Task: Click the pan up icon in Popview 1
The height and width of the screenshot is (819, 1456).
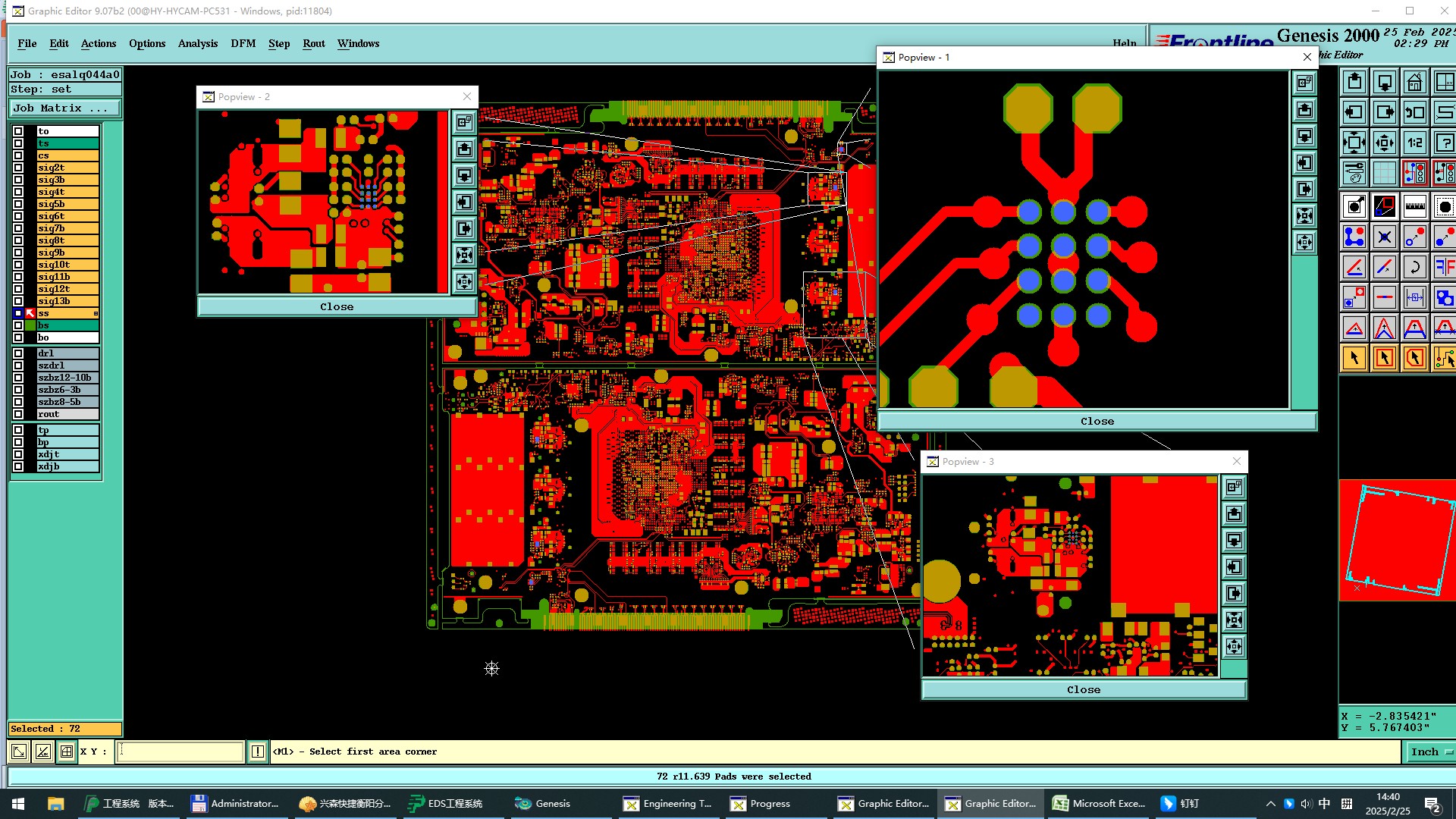Action: [1304, 110]
